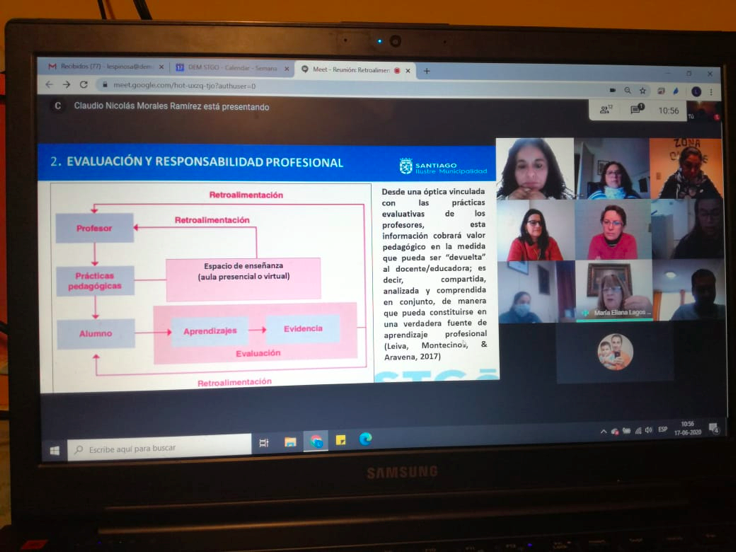This screenshot has width=736, height=552.
Task: Open Chrome's three-dot menu
Action: tap(711, 92)
